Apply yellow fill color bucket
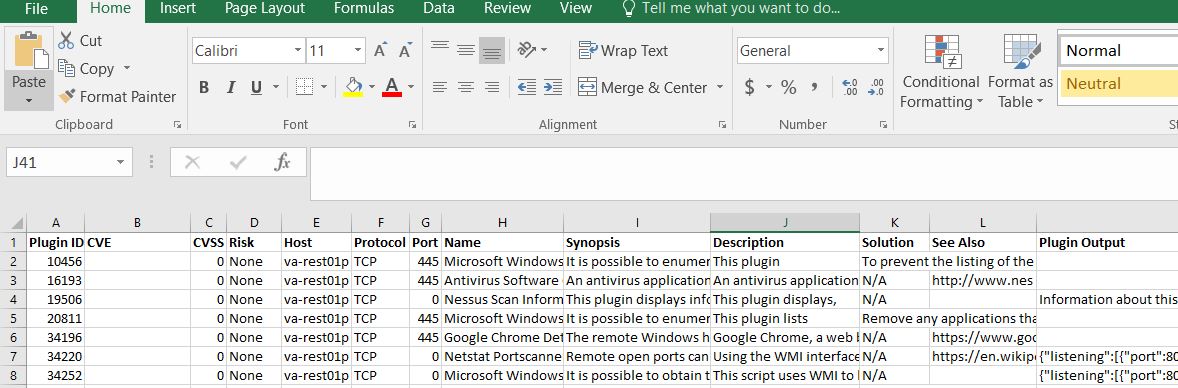 click(353, 87)
